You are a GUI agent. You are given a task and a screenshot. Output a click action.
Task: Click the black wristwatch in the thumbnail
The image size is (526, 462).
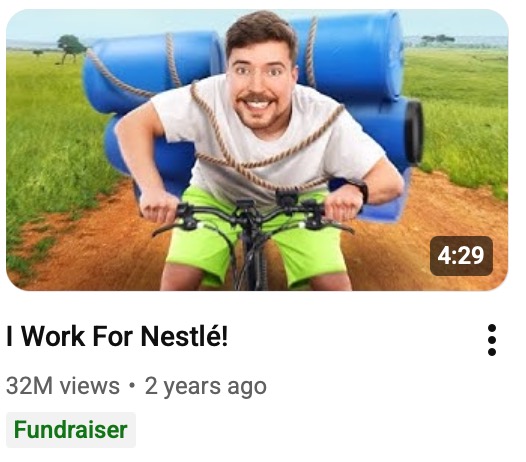[363, 191]
